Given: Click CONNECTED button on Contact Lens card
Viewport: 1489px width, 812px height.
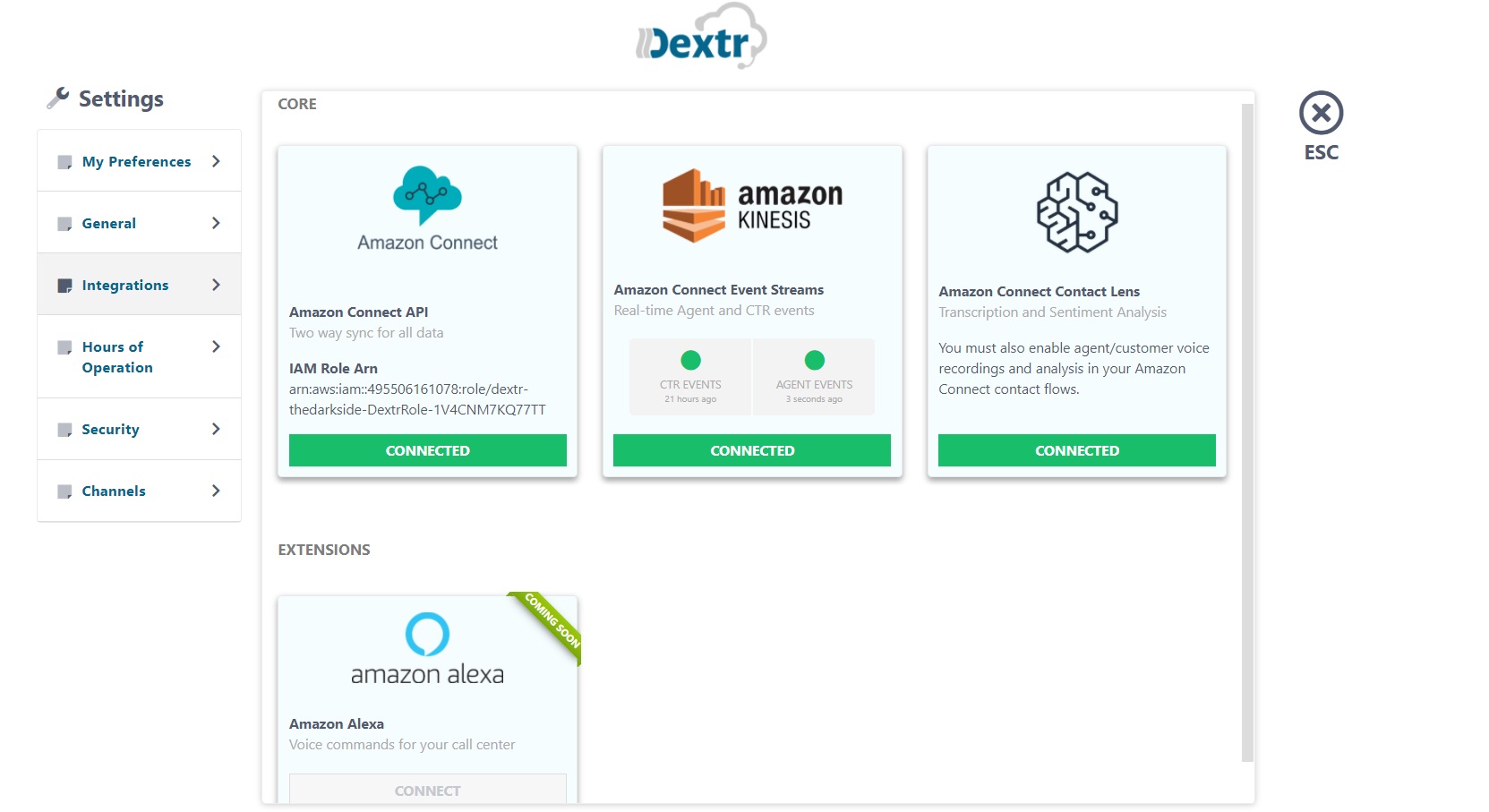Looking at the screenshot, I should click(x=1077, y=450).
